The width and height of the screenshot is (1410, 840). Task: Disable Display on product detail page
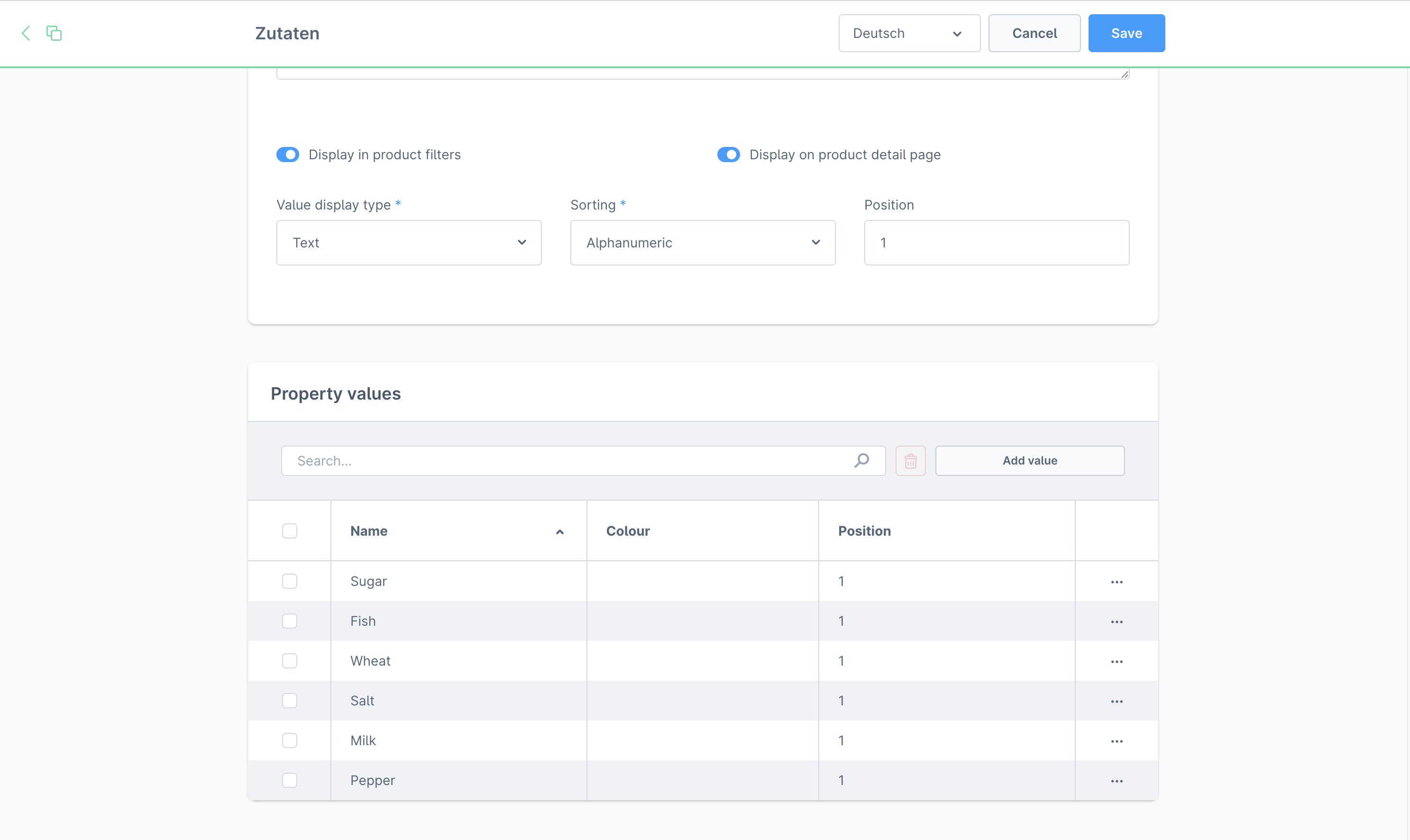pos(728,155)
